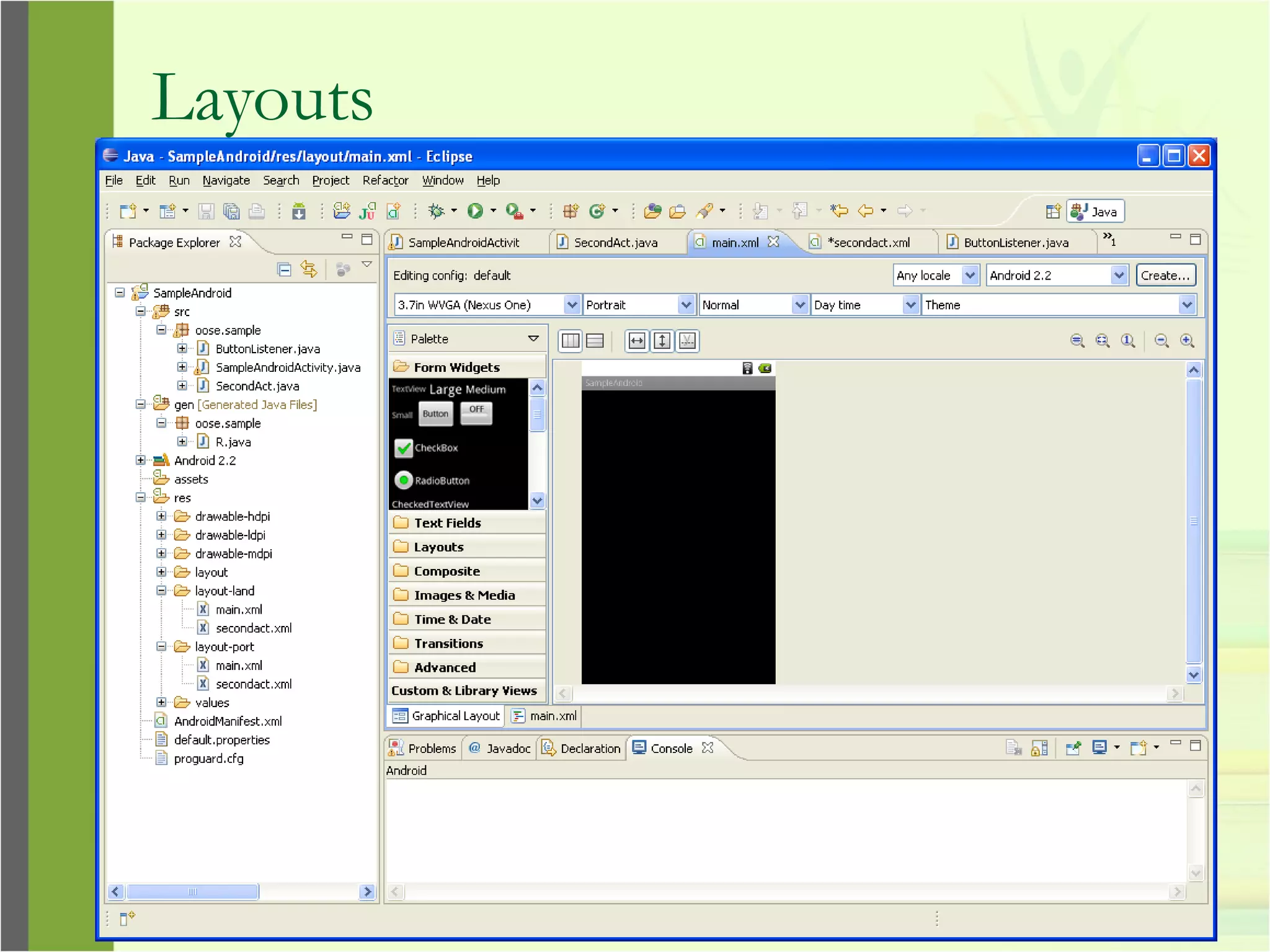This screenshot has height=952, width=1270.
Task: Click the Pin Console icon
Action: [1073, 748]
